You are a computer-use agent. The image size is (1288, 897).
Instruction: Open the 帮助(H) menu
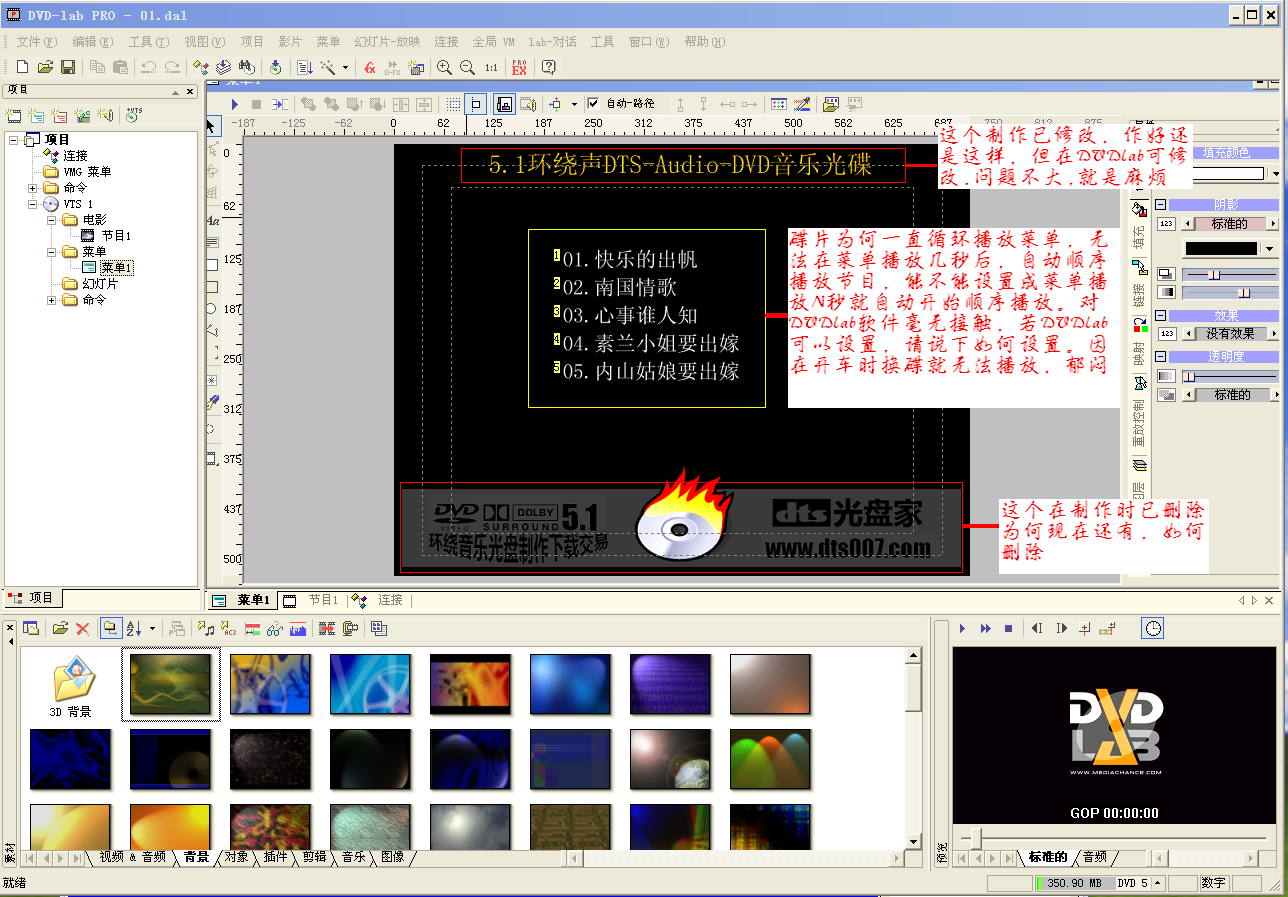click(x=704, y=41)
